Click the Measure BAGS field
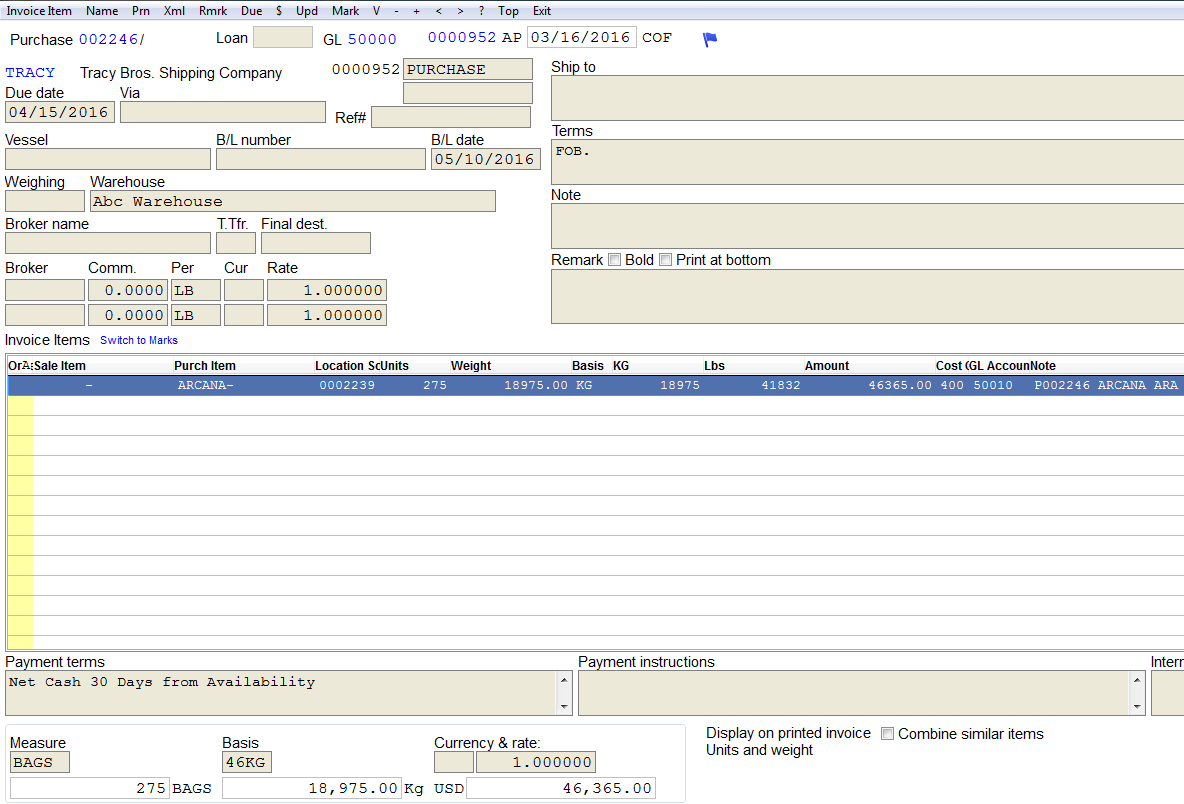Image resolution: width=1184 pixels, height=804 pixels. coord(40,762)
